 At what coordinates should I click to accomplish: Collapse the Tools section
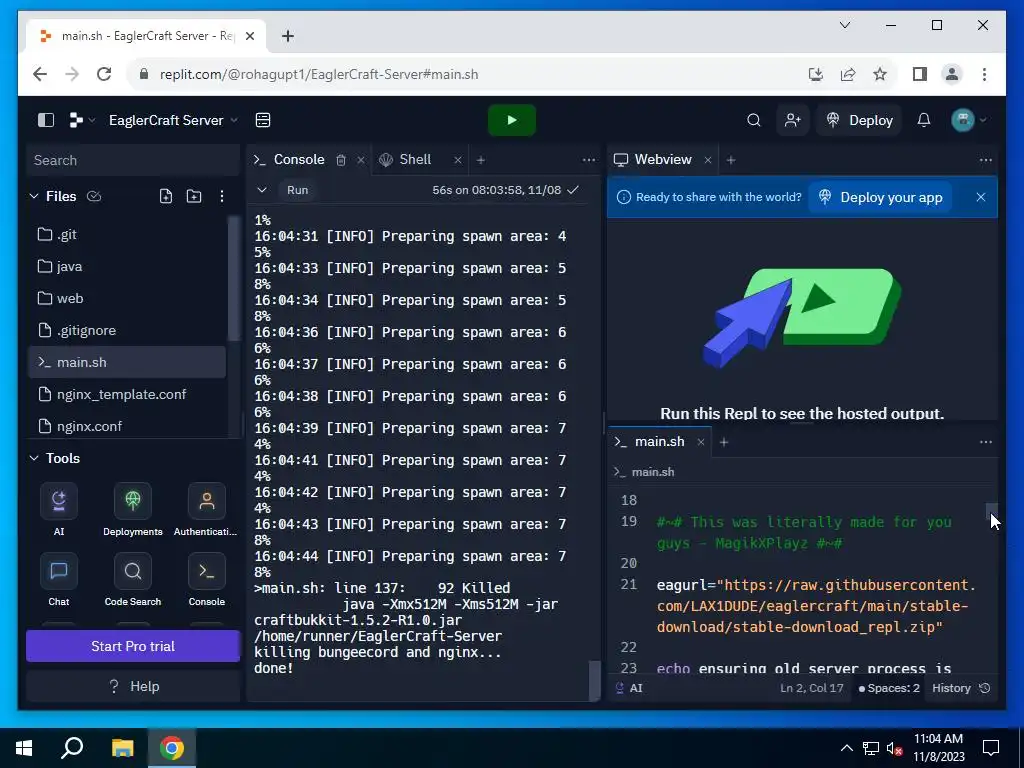pos(34,458)
